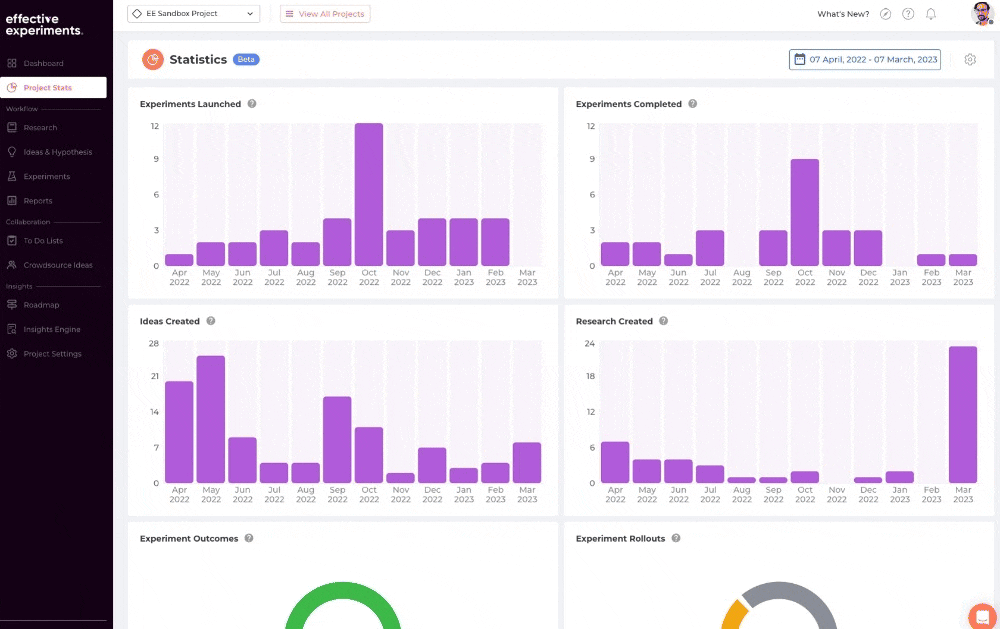Click the Oct 2022 bar in Experiments Launched

click(x=369, y=195)
